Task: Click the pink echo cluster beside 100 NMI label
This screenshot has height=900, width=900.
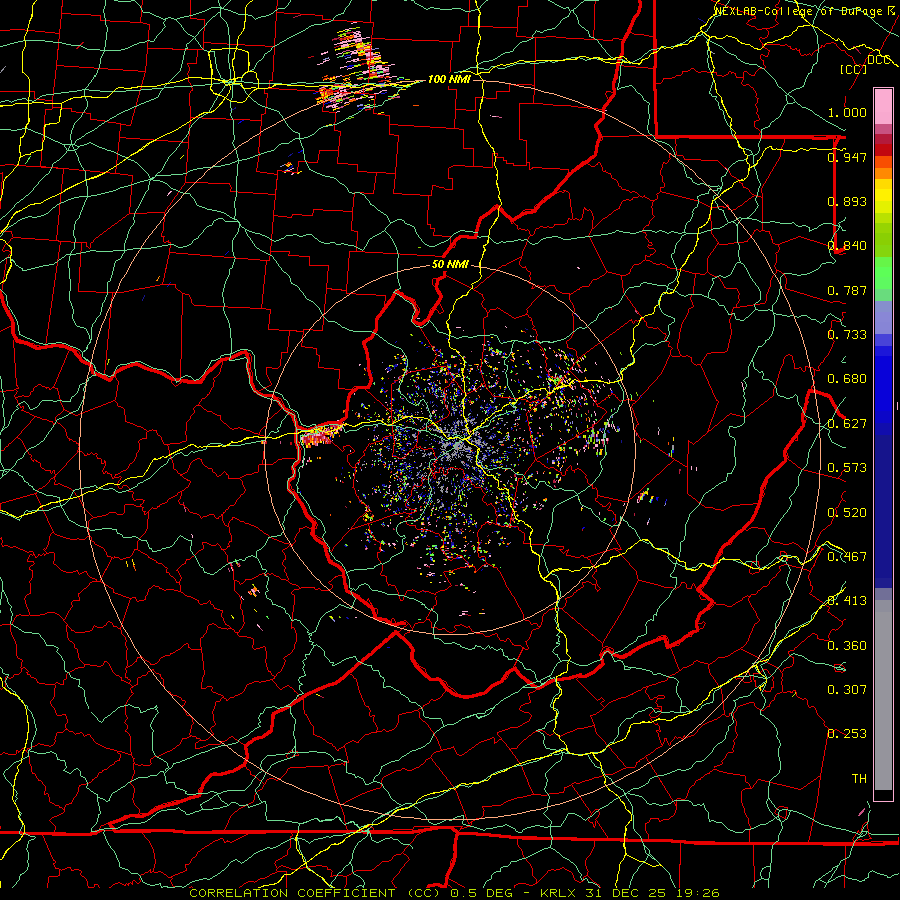Action: [356, 68]
